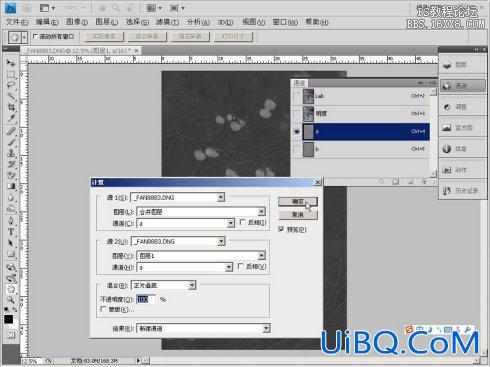
Task: Confirm the Calculations dialog with OK
Action: click(297, 201)
